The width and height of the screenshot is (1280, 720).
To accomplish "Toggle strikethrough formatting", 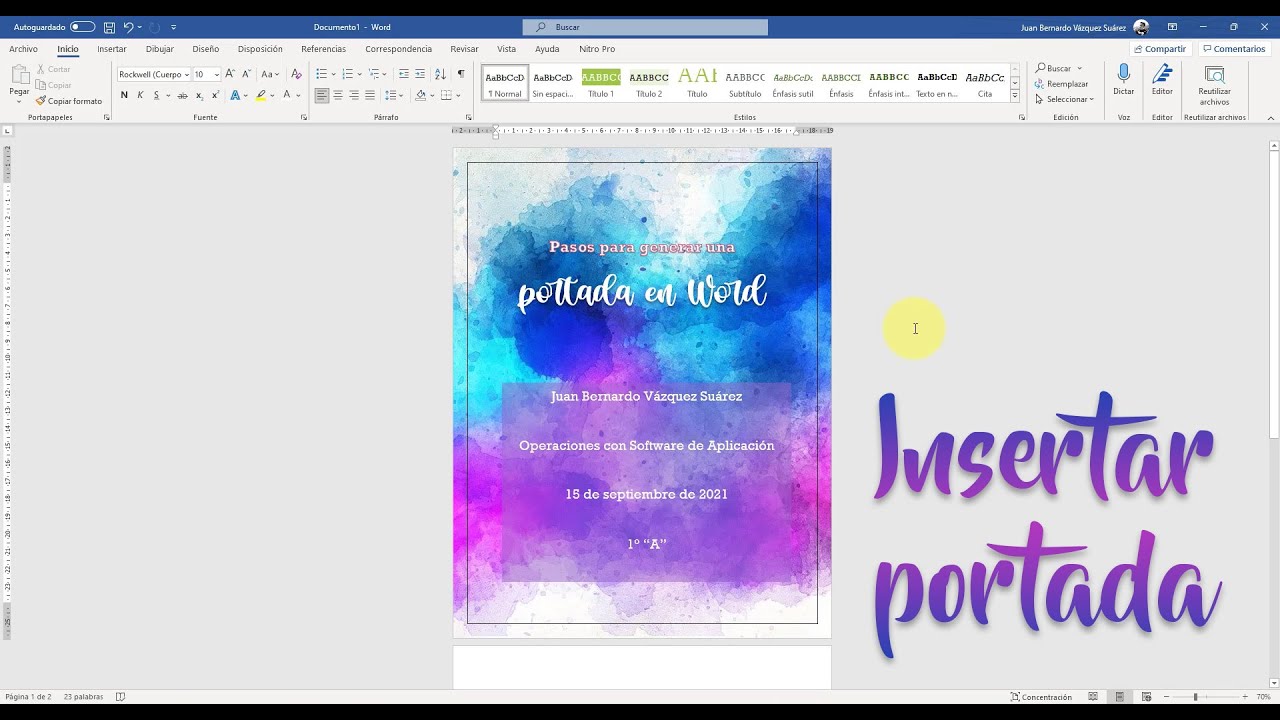I will [182, 95].
